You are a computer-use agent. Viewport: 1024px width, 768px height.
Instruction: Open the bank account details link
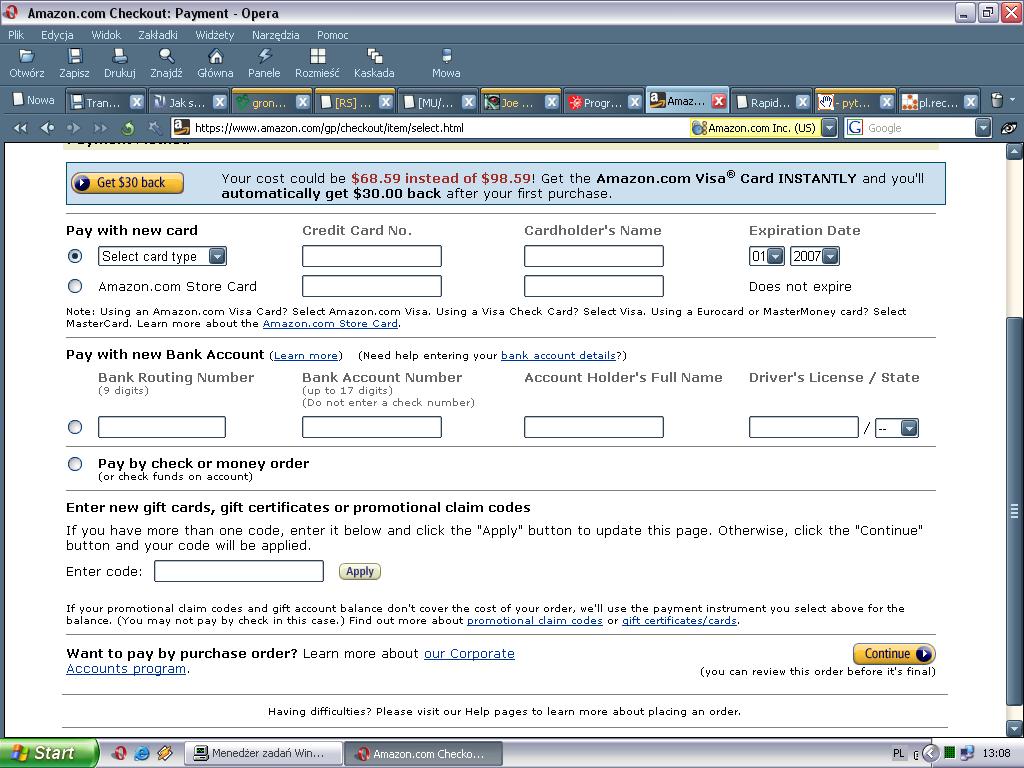558,356
